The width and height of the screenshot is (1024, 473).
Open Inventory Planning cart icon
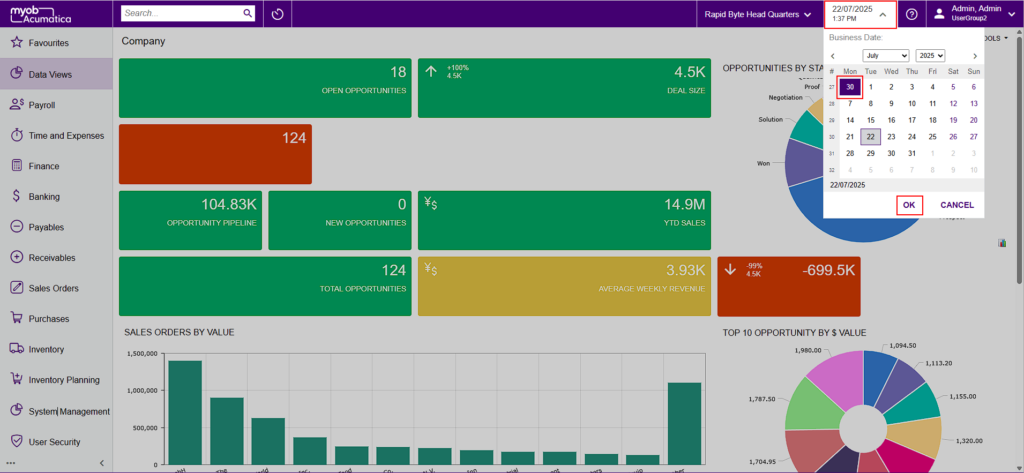point(17,380)
